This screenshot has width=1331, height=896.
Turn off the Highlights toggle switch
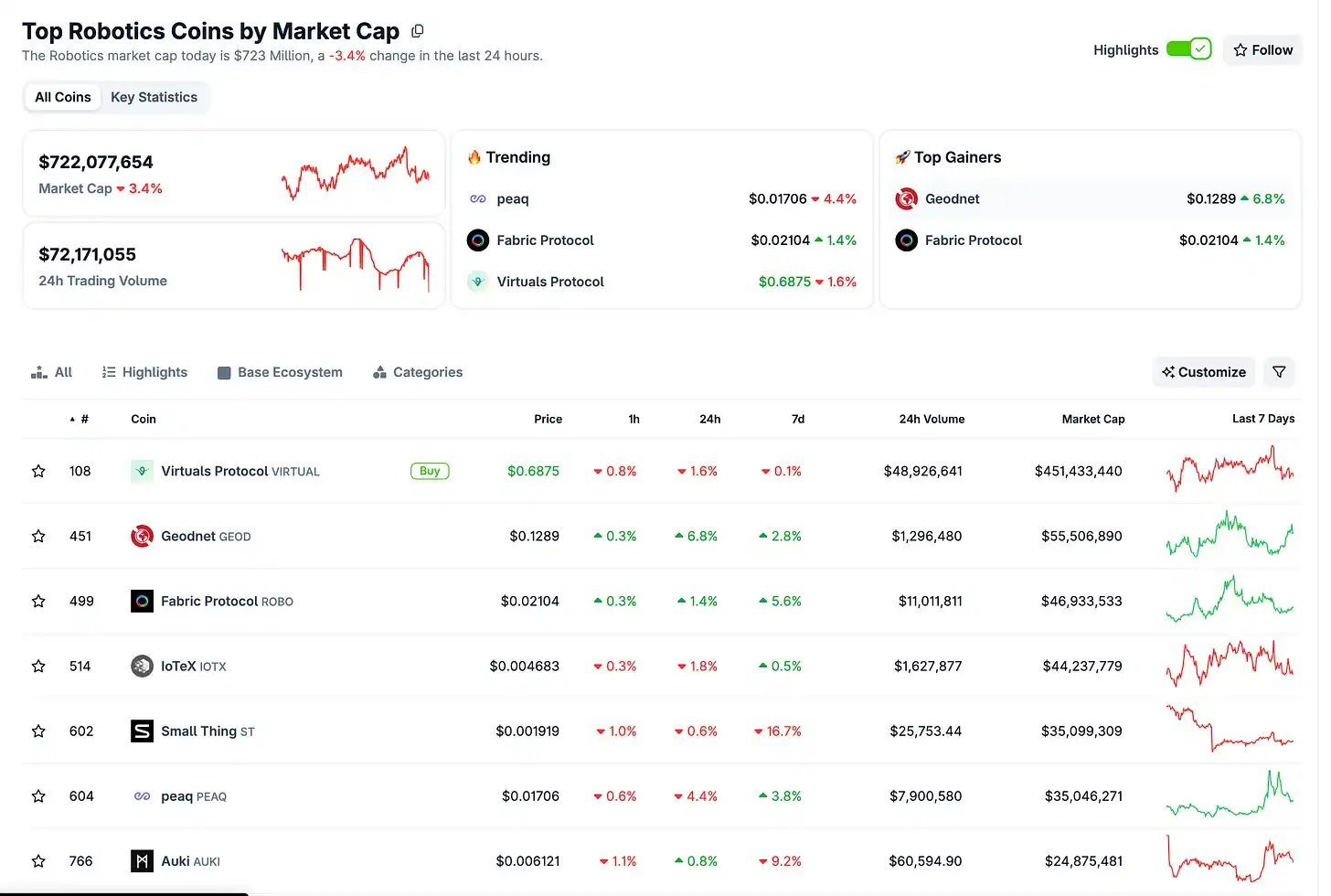[1188, 49]
